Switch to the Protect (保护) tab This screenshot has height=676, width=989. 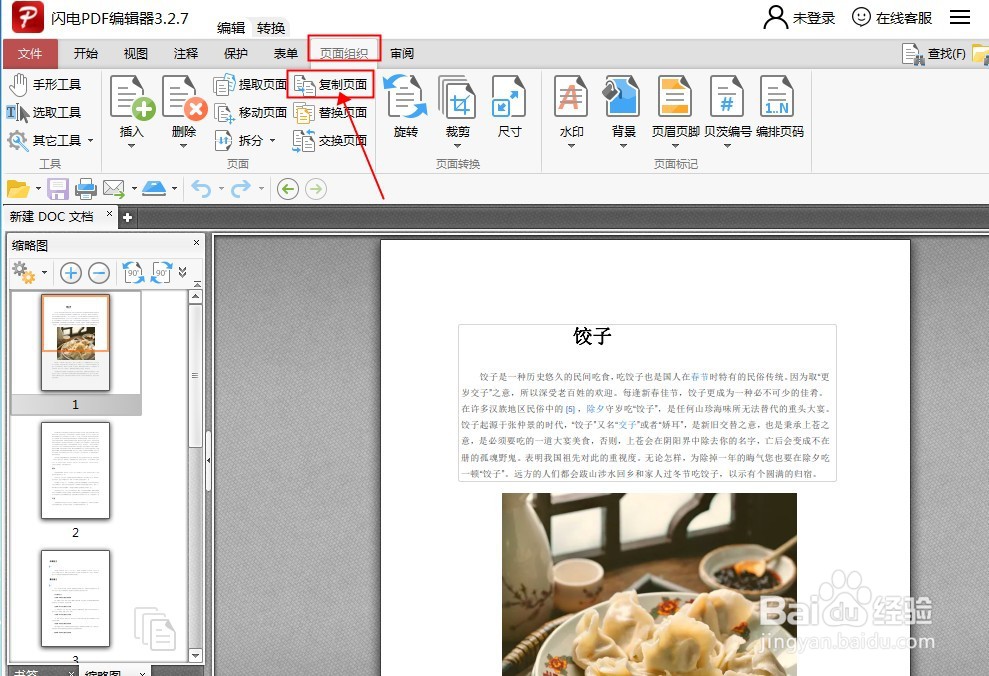(x=235, y=54)
